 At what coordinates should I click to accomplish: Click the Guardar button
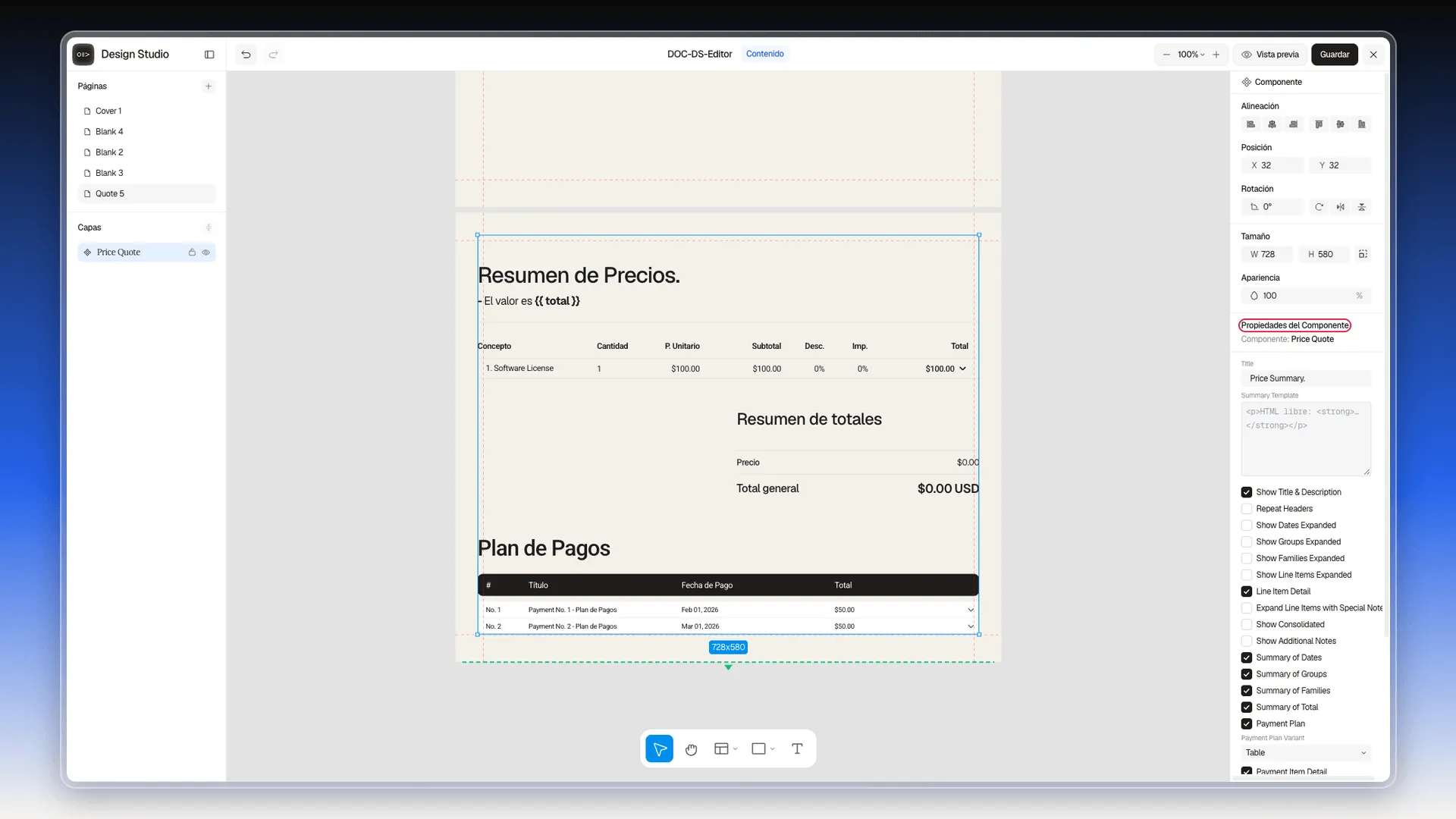click(1335, 55)
